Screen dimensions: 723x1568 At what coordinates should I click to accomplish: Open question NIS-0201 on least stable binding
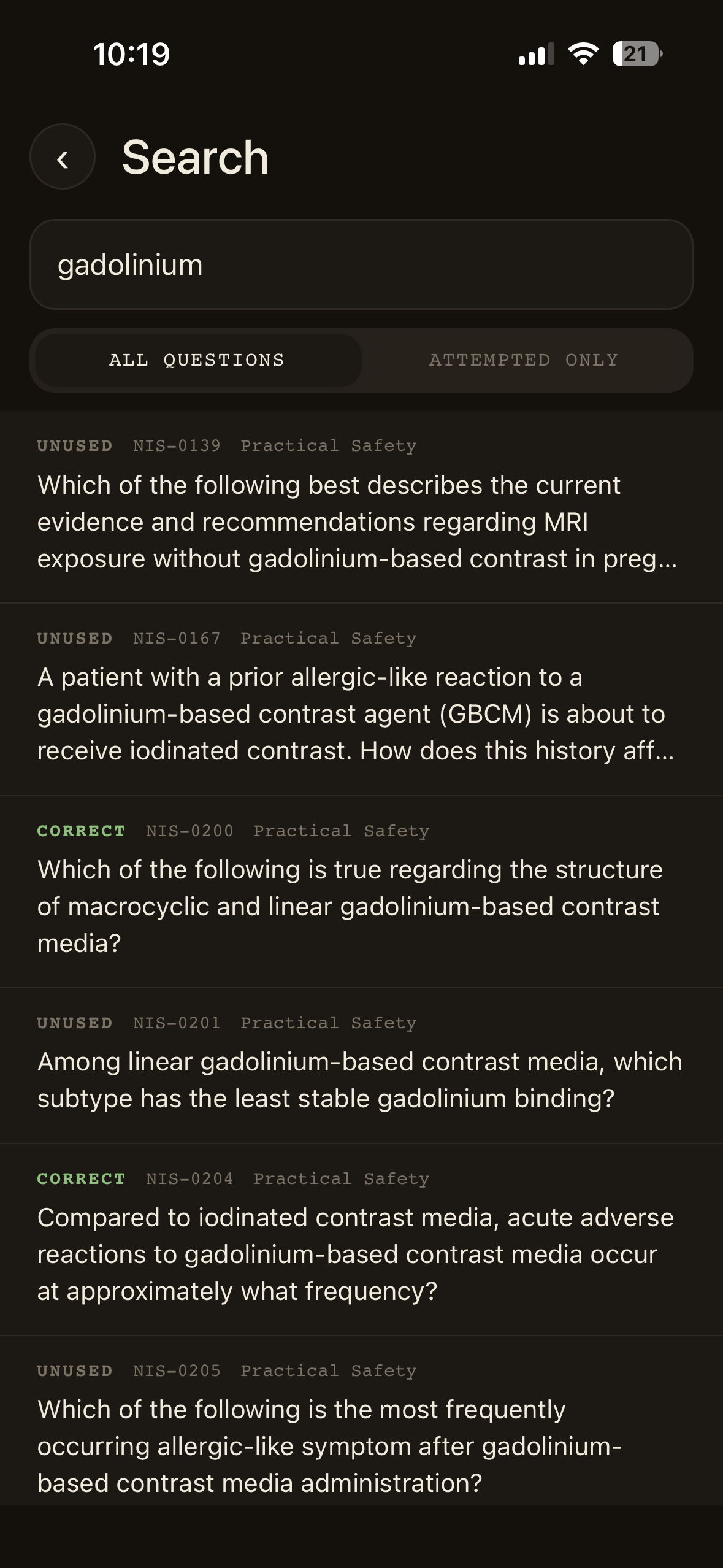point(359,1080)
